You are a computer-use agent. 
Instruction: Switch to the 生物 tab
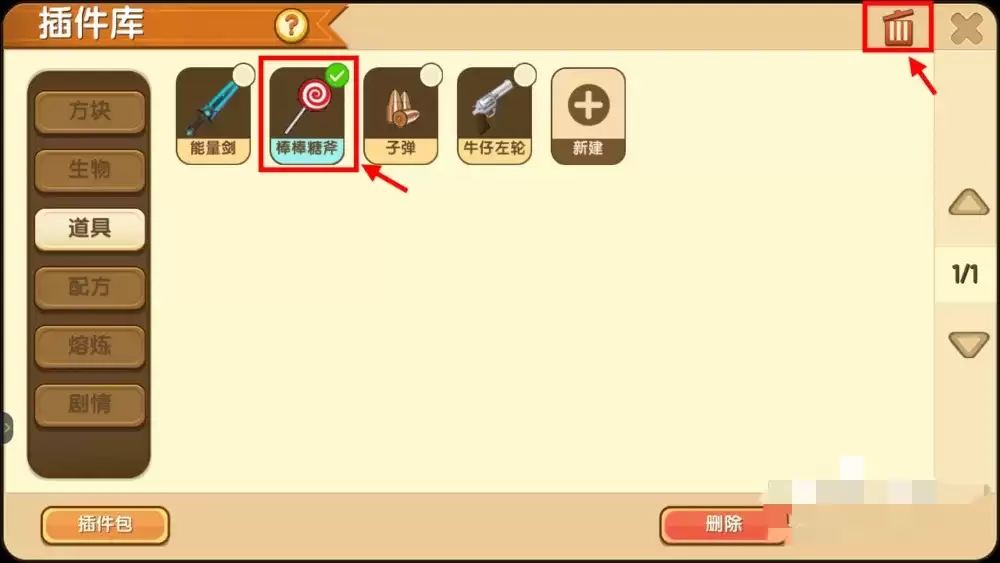click(90, 170)
